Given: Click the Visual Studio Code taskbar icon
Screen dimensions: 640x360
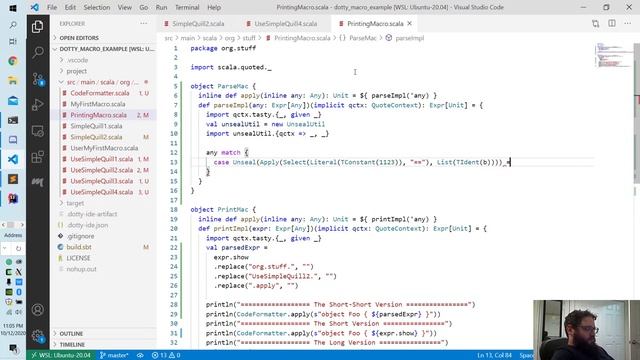Looking at the screenshot, I should click(x=13, y=159).
